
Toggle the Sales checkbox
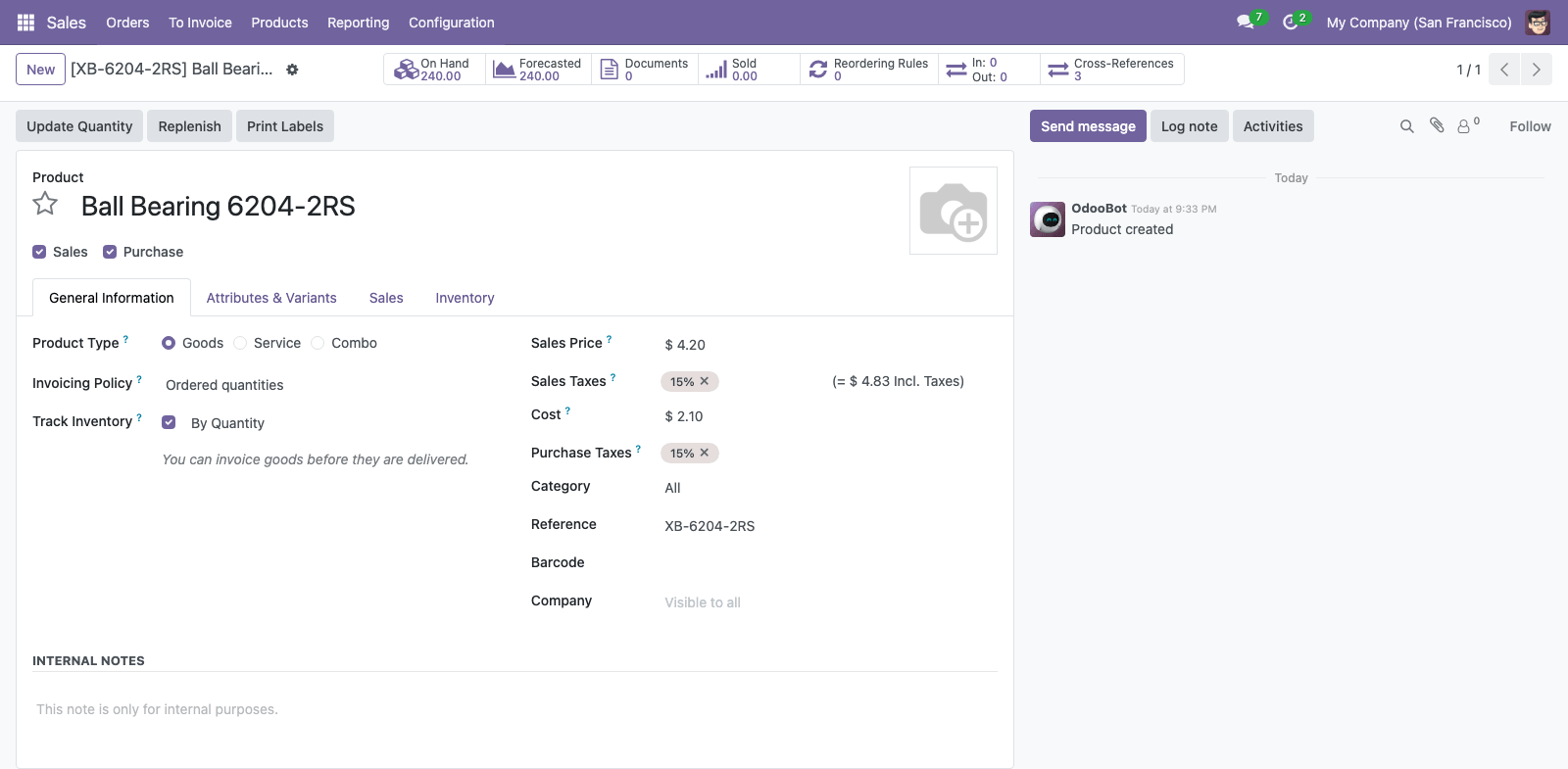tap(39, 252)
